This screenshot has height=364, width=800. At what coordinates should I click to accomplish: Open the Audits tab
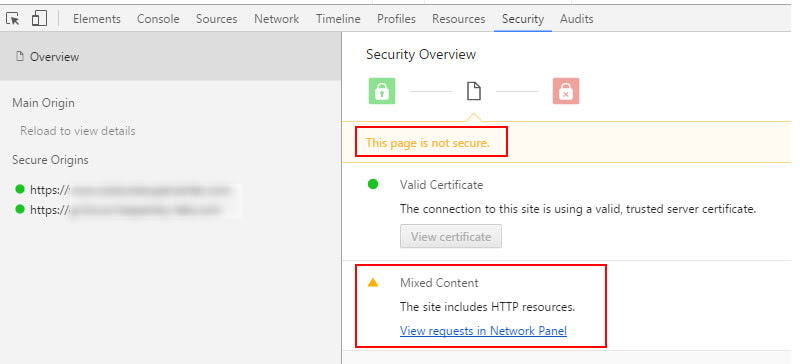click(x=577, y=19)
